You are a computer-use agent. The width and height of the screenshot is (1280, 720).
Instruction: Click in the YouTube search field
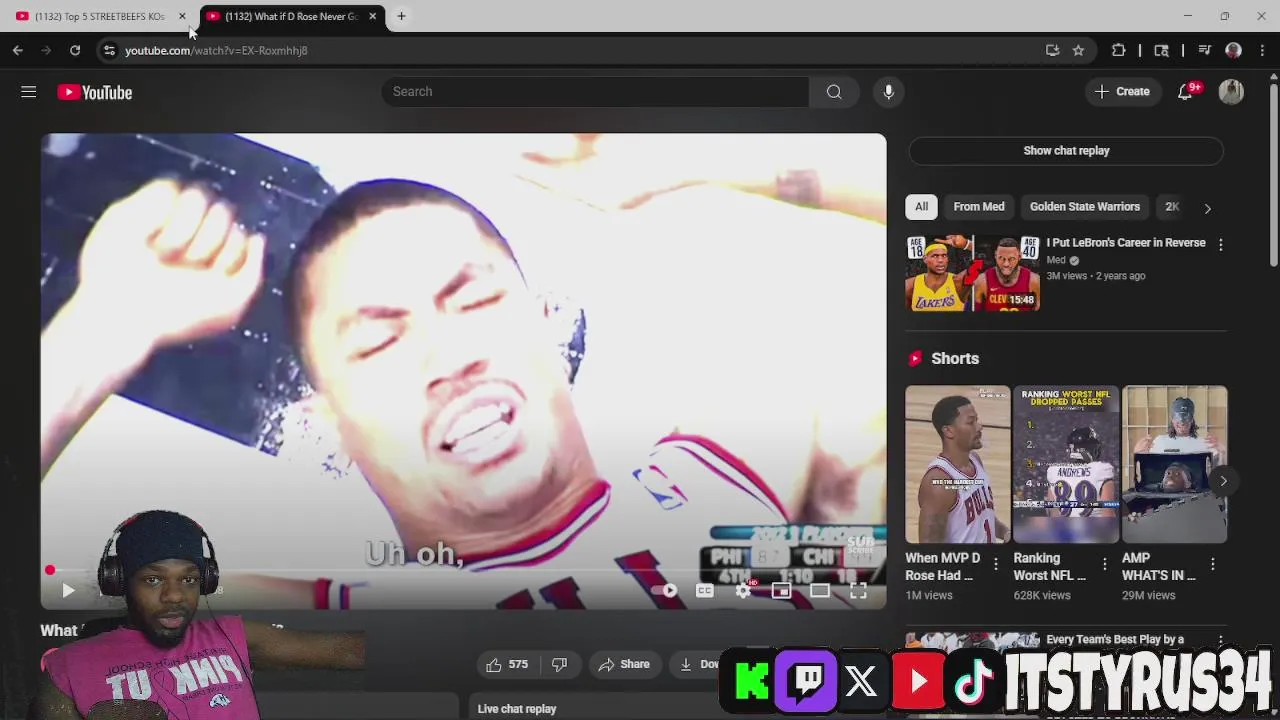(x=595, y=92)
